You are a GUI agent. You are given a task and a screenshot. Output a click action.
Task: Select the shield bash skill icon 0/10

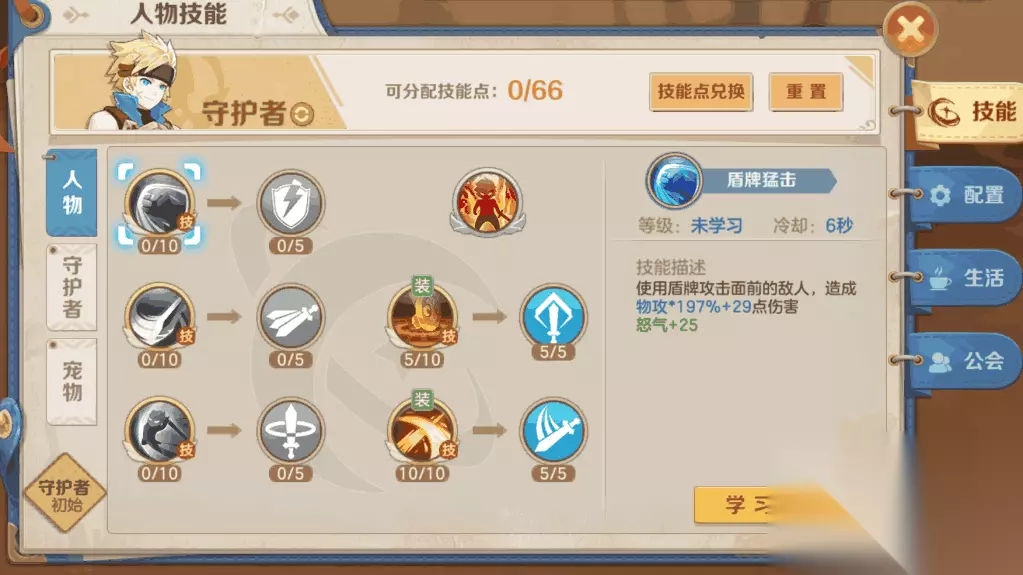click(x=160, y=204)
